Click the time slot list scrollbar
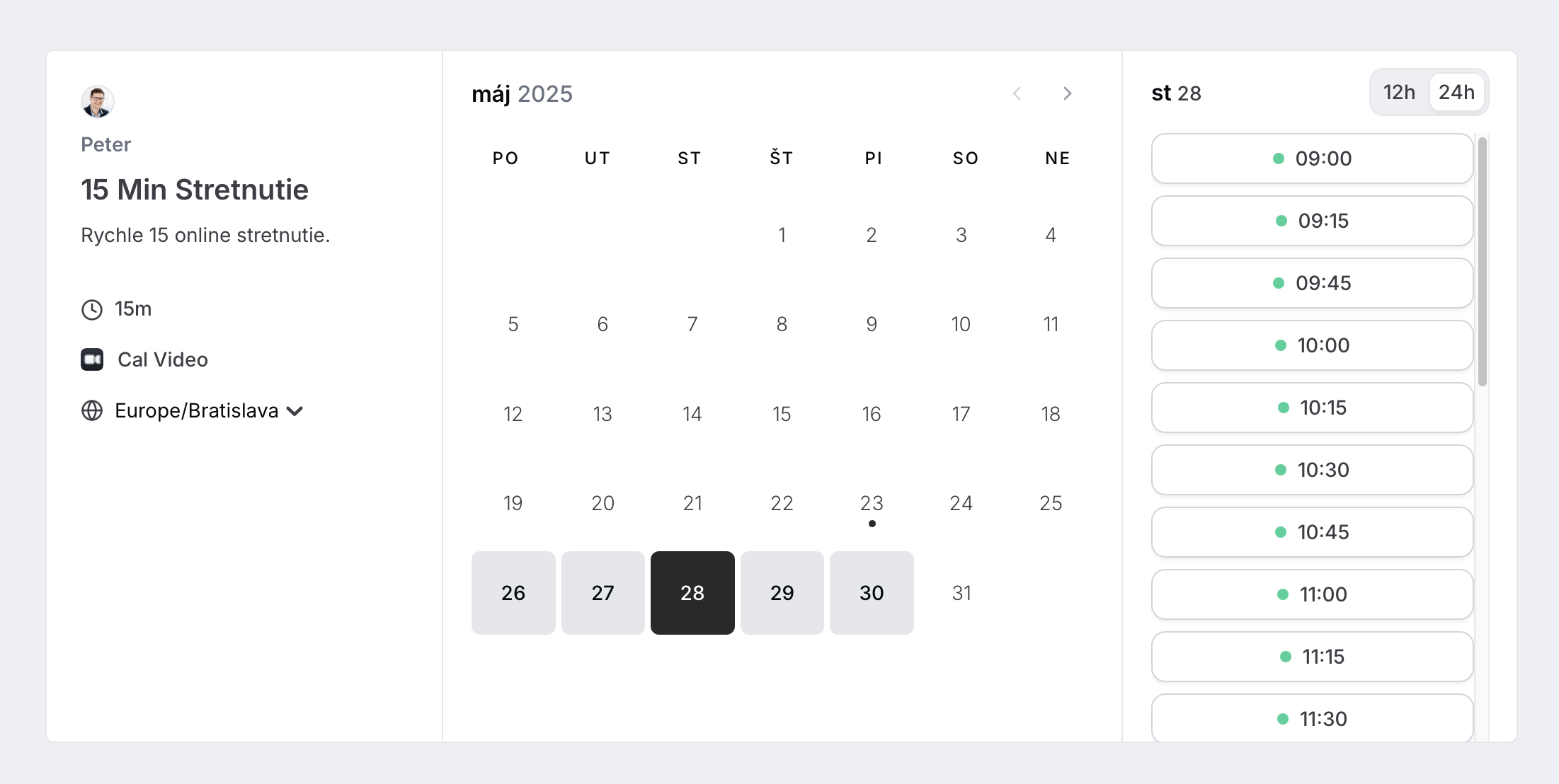1559x784 pixels. point(1482,262)
